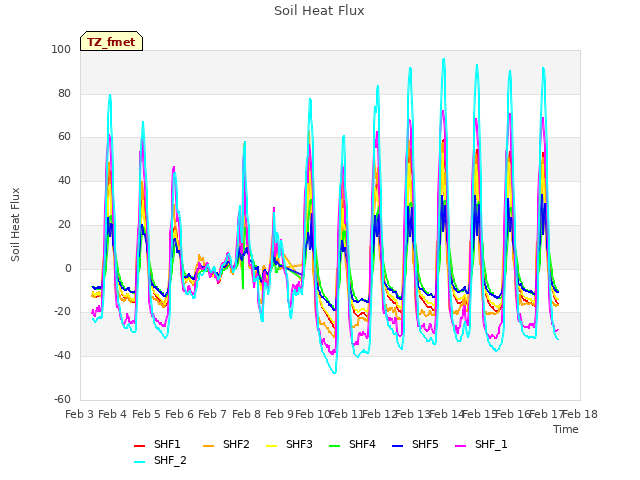
Task: Toggle the SHF3 legend label
Action: click(x=299, y=444)
